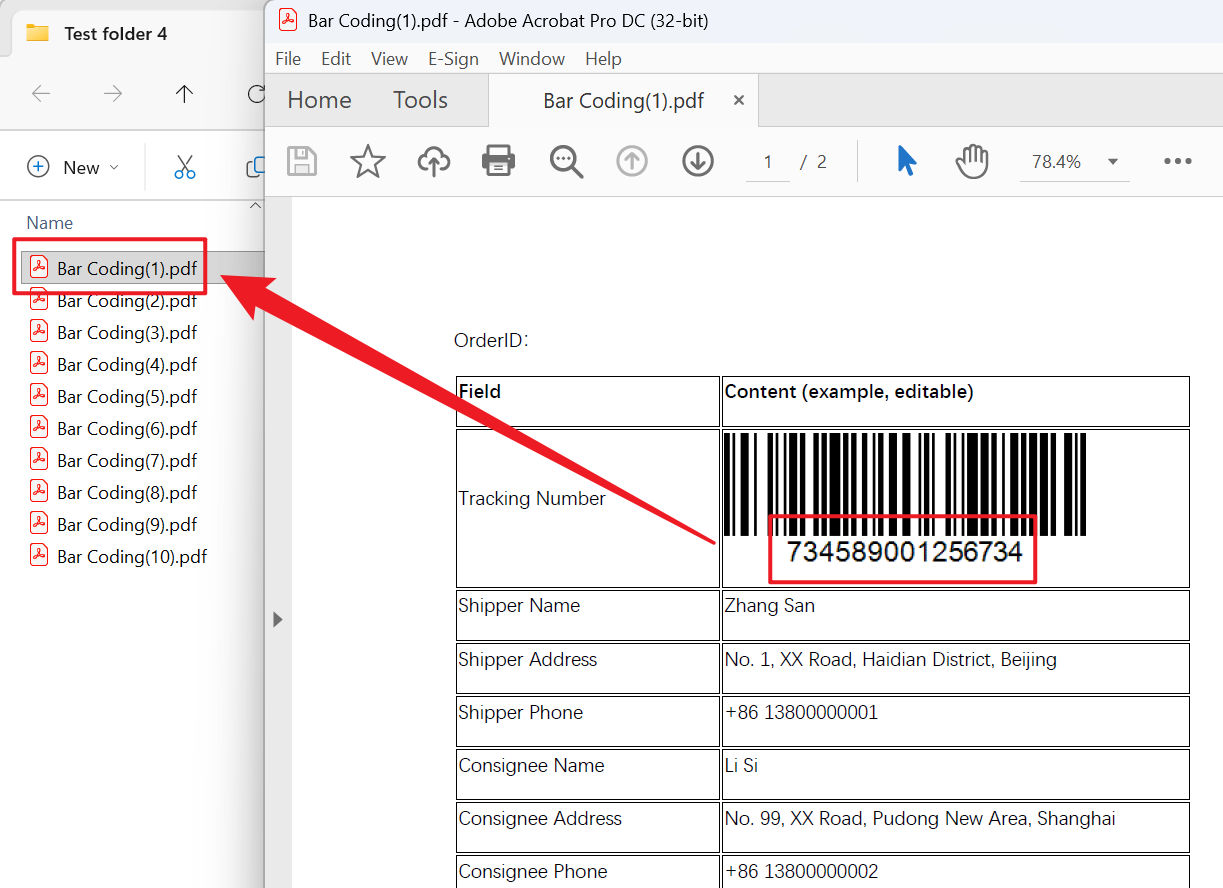
Task: Click the magnifier find text icon
Action: (566, 161)
